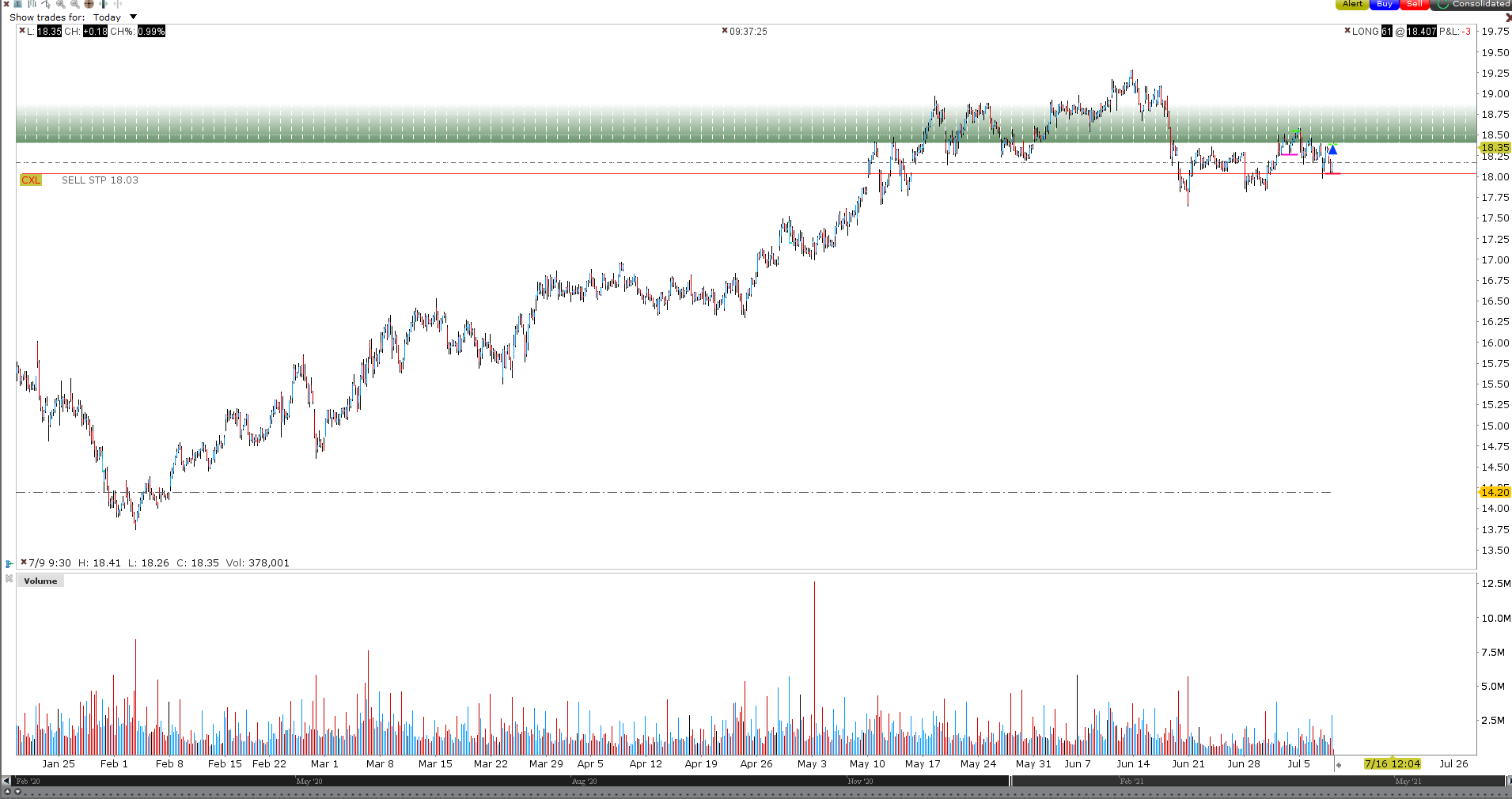1512x799 pixels.
Task: Click the timeline range scrollbar thumb
Action: 1257,781
